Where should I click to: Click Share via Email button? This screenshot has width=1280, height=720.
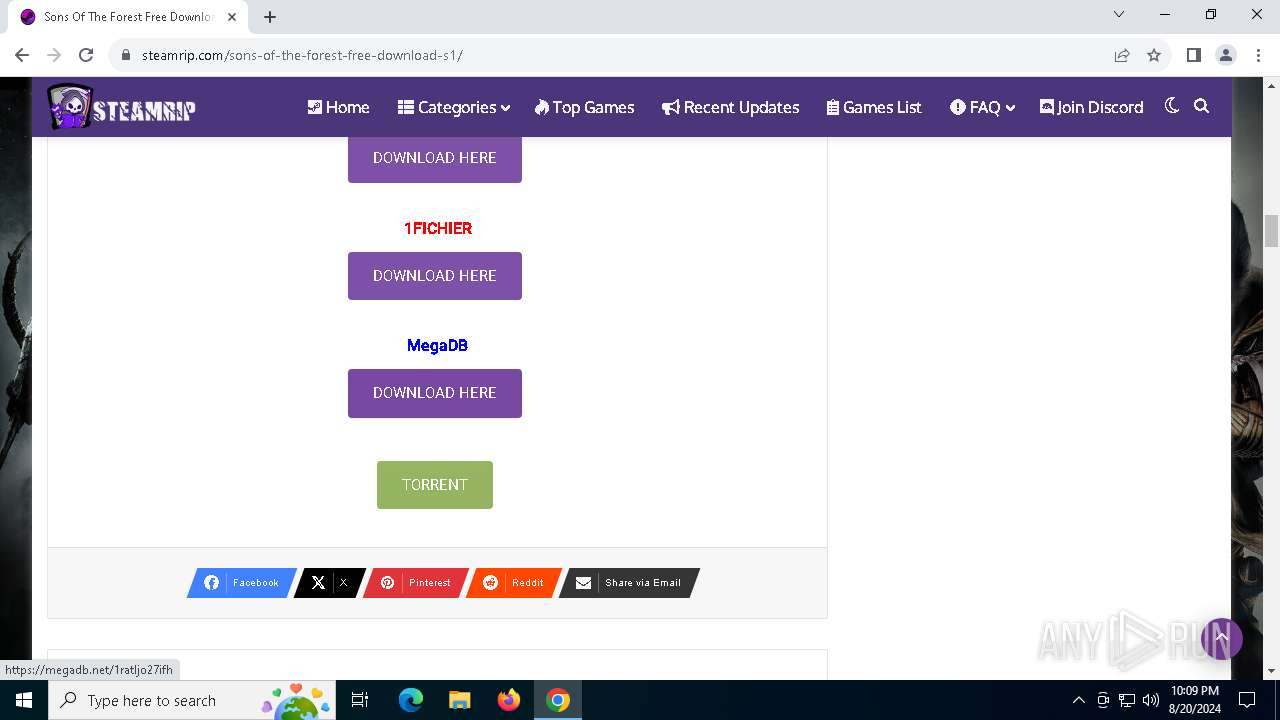(x=629, y=583)
